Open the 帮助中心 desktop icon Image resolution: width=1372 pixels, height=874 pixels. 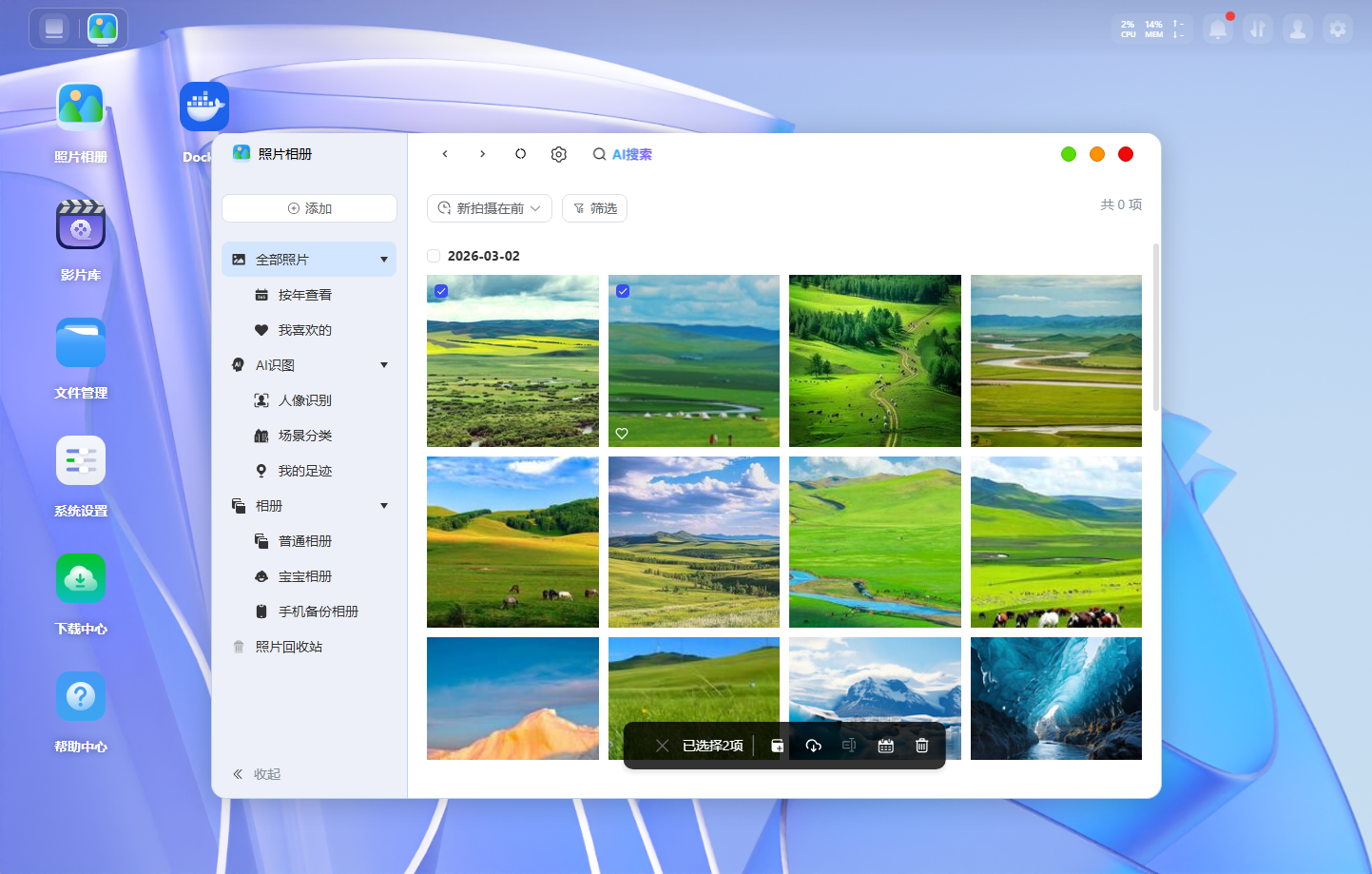tap(81, 696)
